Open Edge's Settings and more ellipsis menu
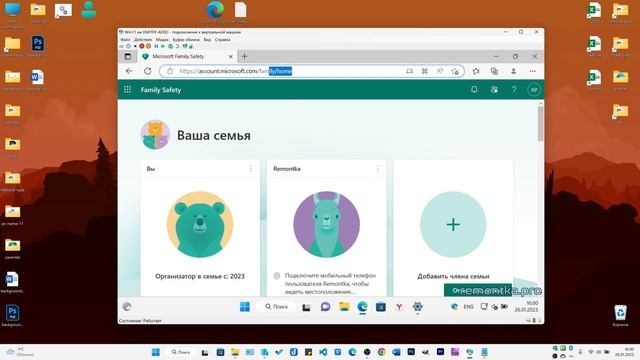Image resolution: width=640 pixels, height=360 pixels. 532,71
